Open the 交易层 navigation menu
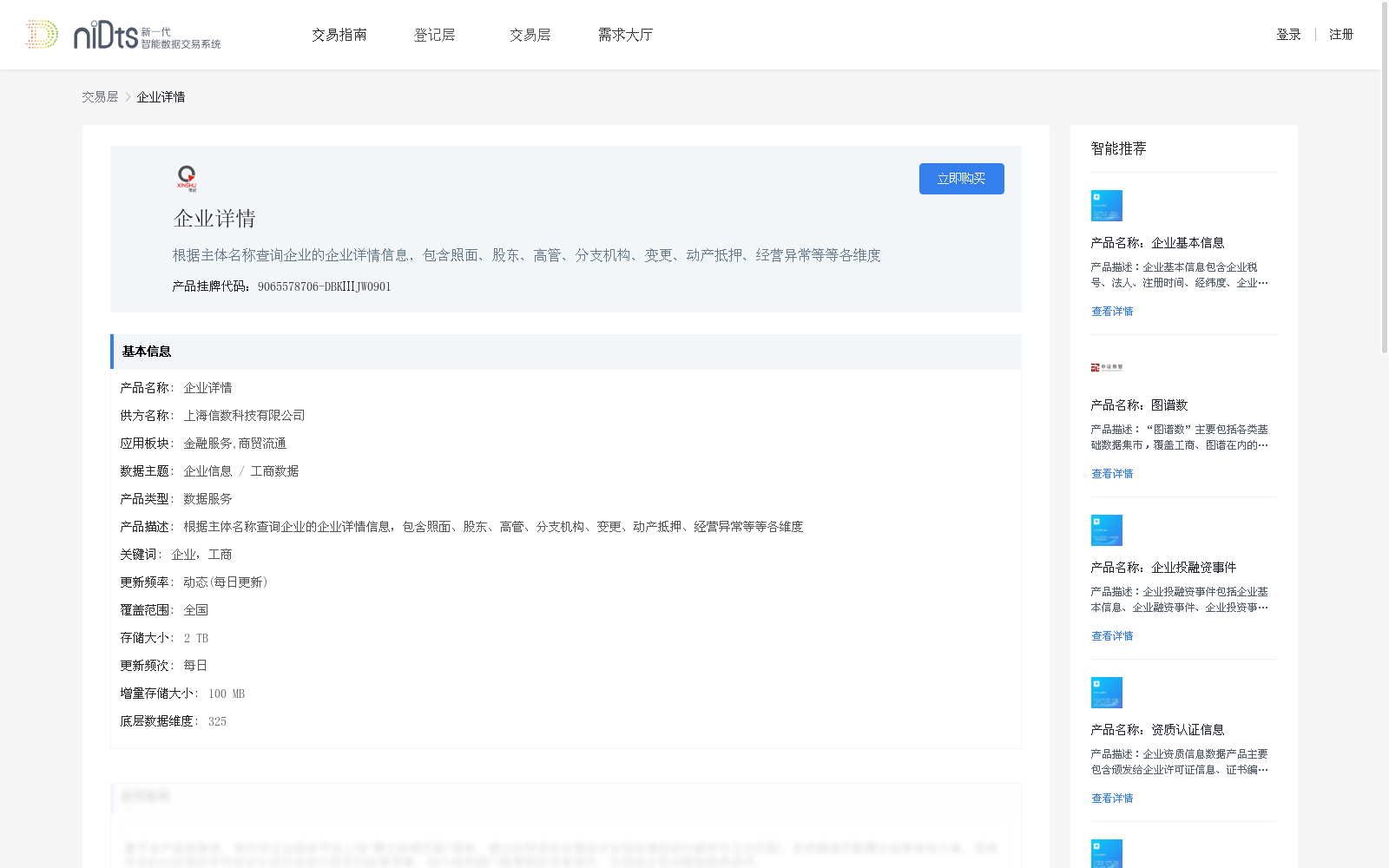Viewport: 1389px width, 868px height. [x=530, y=35]
